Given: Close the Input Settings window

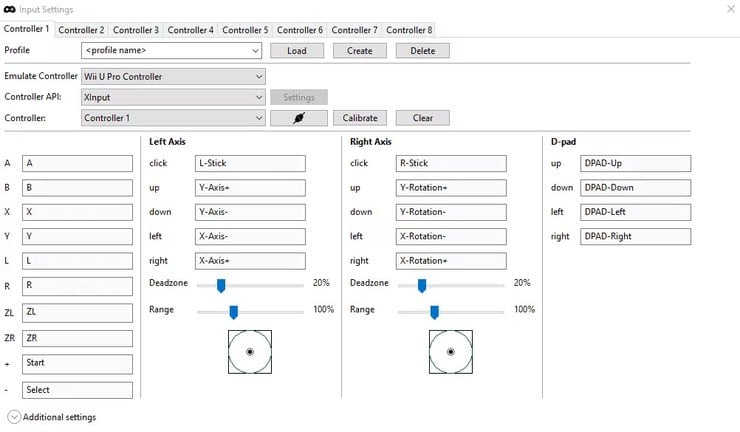Looking at the screenshot, I should coord(731,9).
